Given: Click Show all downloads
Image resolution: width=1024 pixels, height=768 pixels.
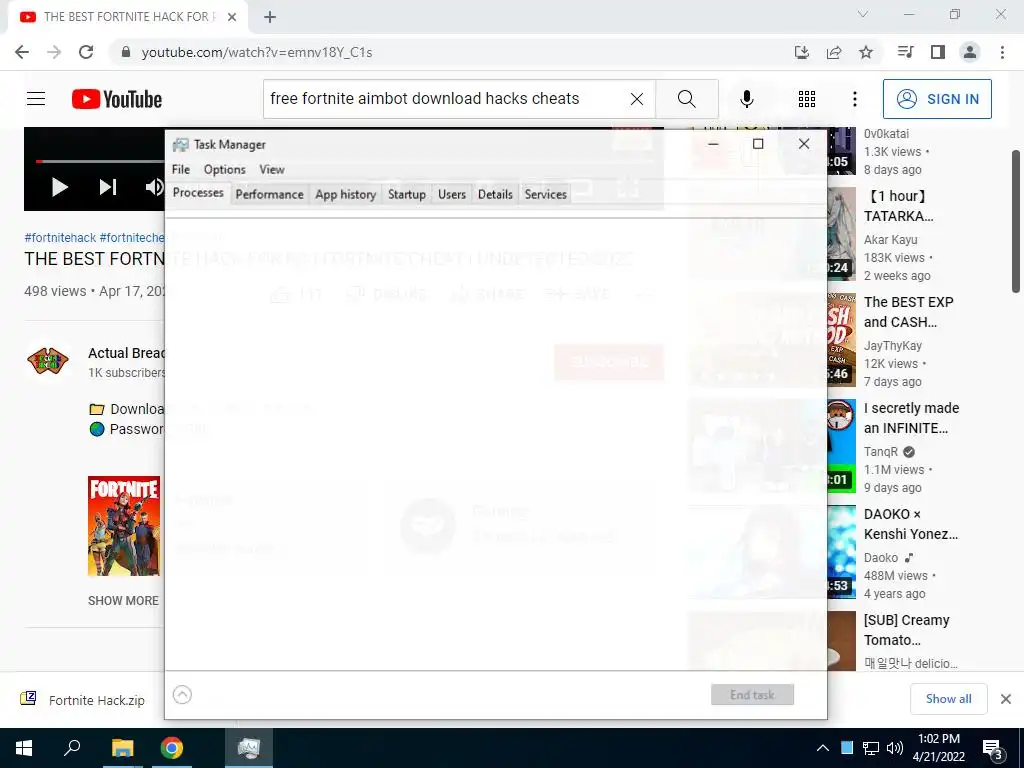Looking at the screenshot, I should pos(948,699).
